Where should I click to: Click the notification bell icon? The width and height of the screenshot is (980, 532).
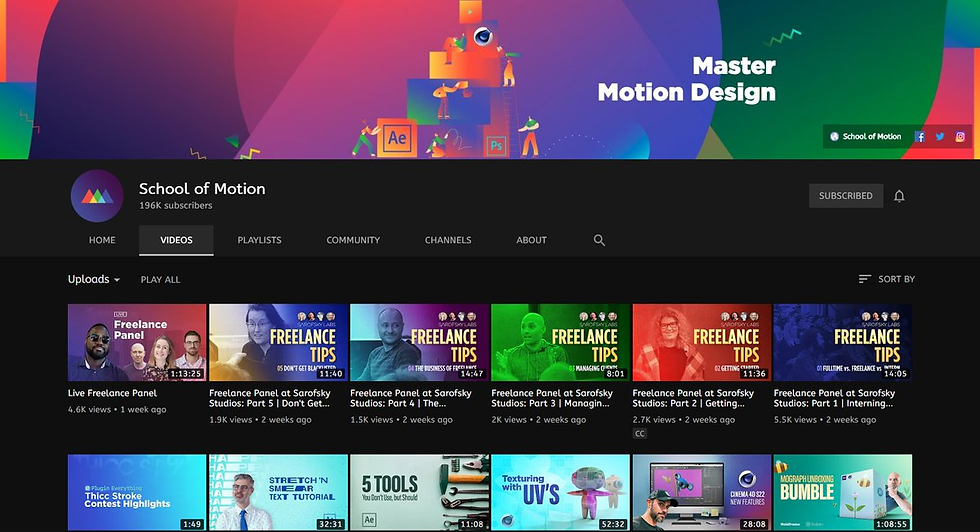click(899, 196)
